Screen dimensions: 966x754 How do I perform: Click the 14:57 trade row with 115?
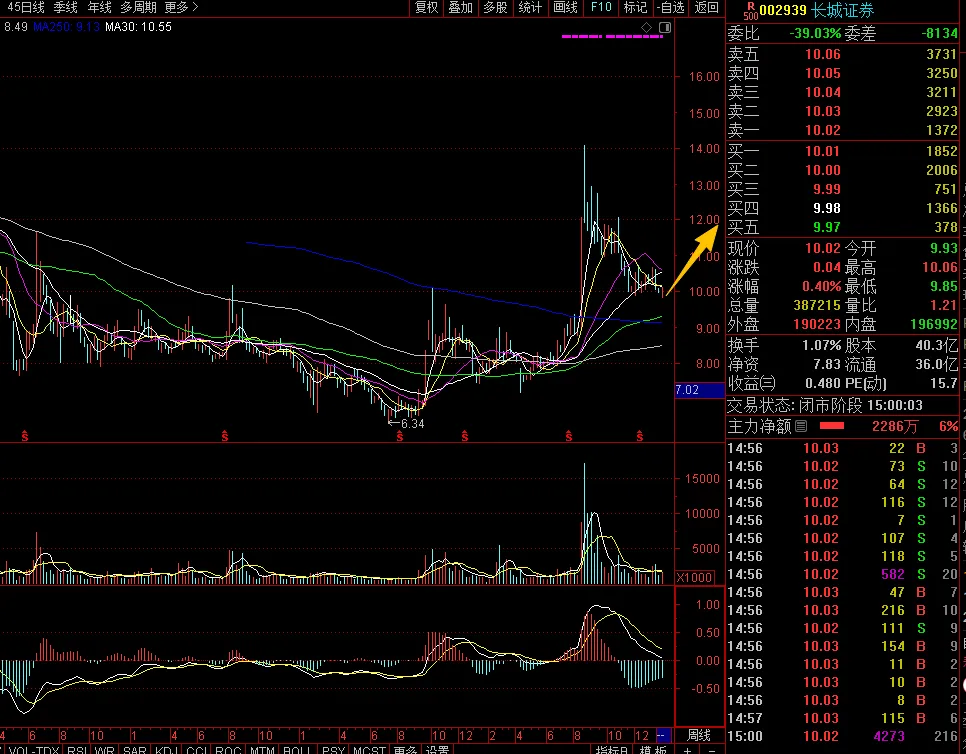[843, 718]
